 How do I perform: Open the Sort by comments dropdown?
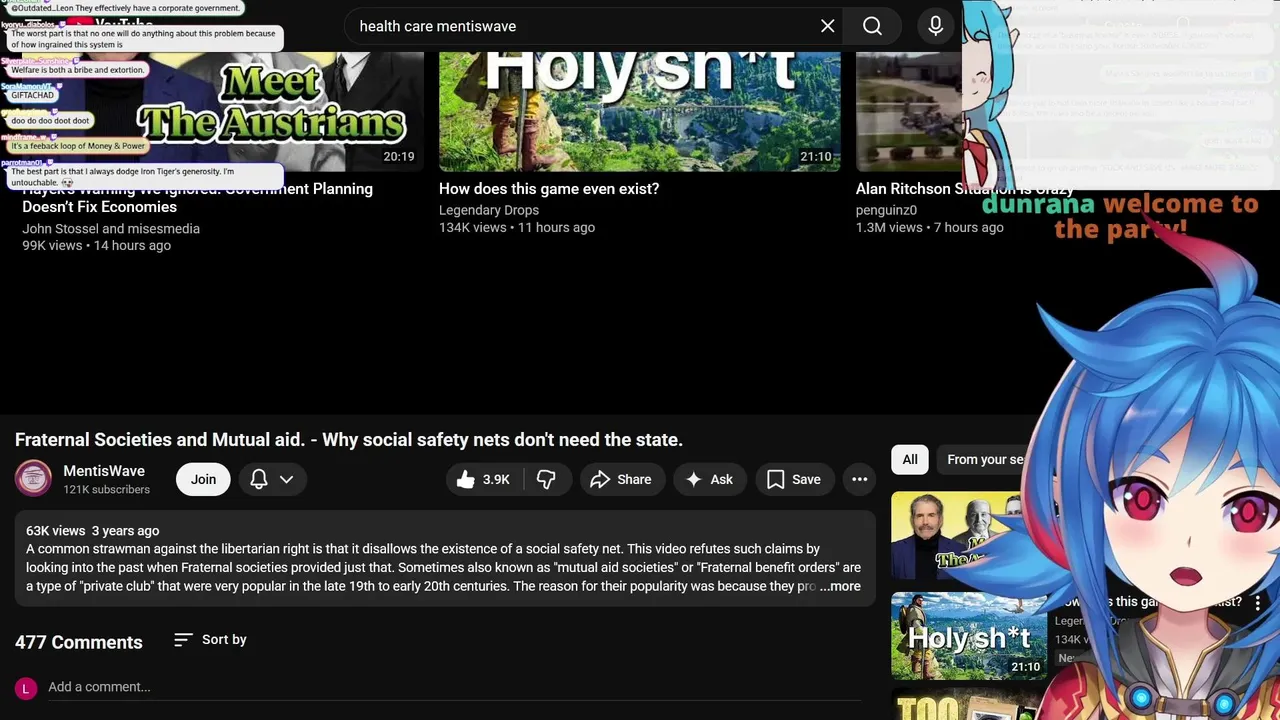tap(210, 640)
